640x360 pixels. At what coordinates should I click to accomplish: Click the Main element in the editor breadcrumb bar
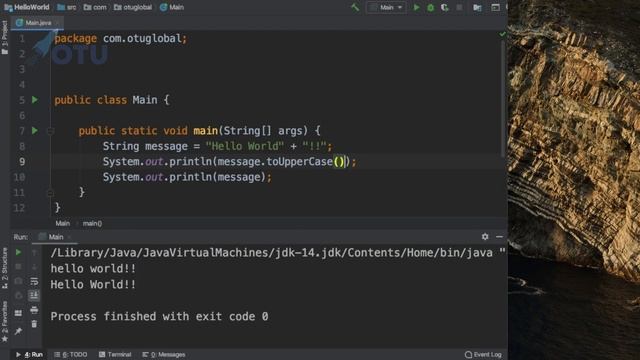click(x=62, y=223)
